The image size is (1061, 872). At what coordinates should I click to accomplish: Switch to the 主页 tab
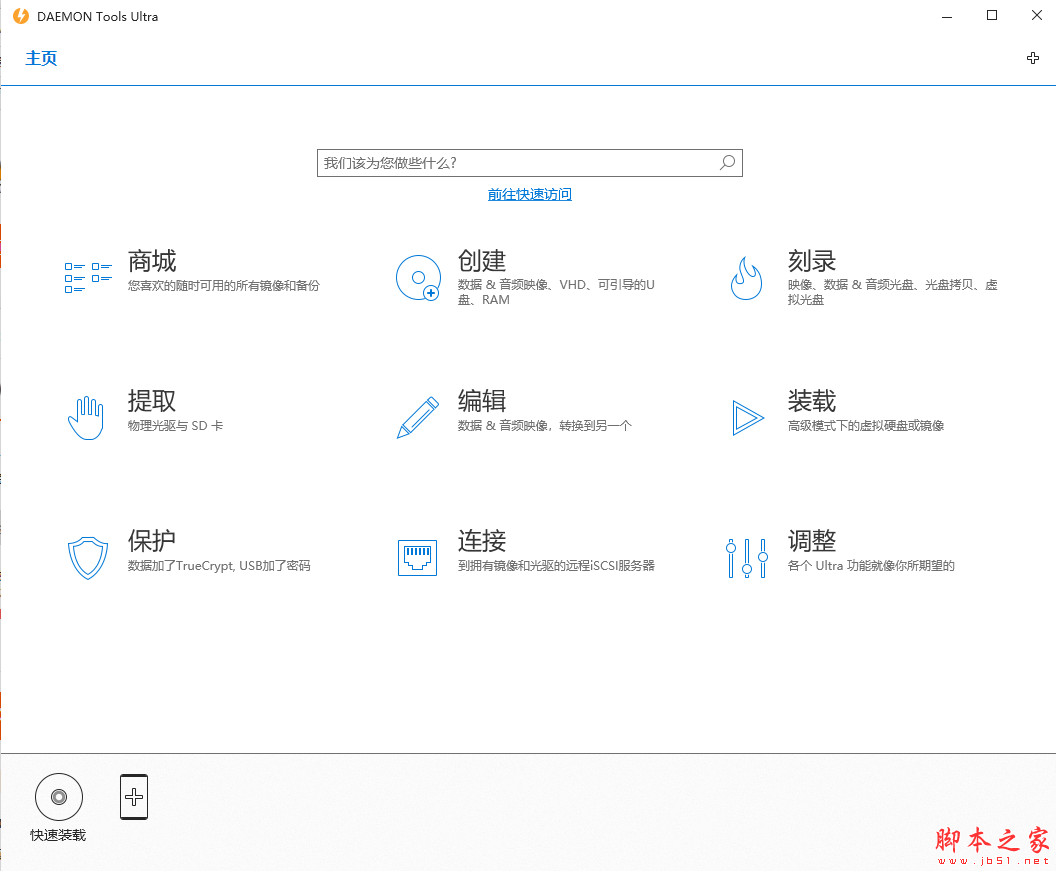pyautogui.click(x=42, y=58)
